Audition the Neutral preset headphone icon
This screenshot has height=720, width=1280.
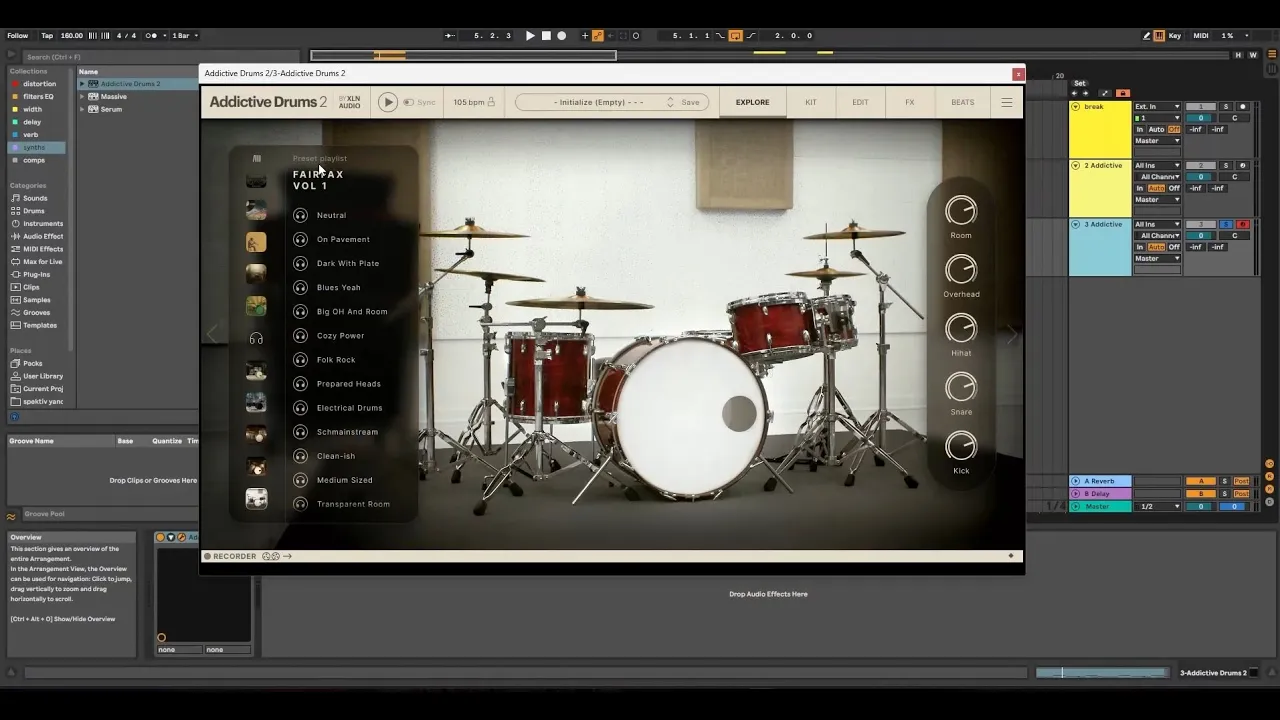(x=300, y=215)
